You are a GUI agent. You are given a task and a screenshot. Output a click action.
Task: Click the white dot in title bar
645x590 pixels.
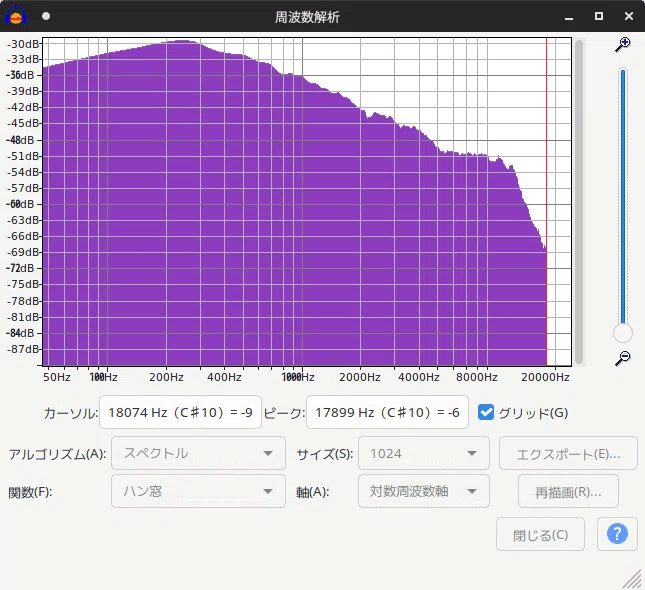click(46, 16)
